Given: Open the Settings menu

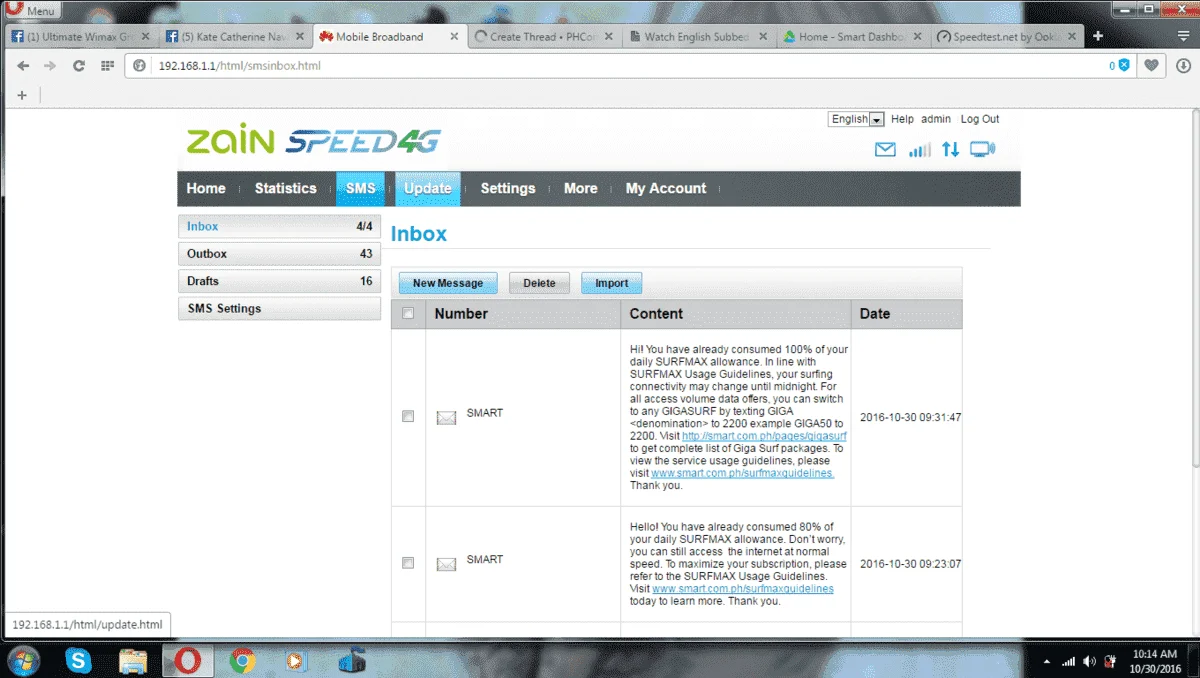Looking at the screenshot, I should click(x=508, y=188).
